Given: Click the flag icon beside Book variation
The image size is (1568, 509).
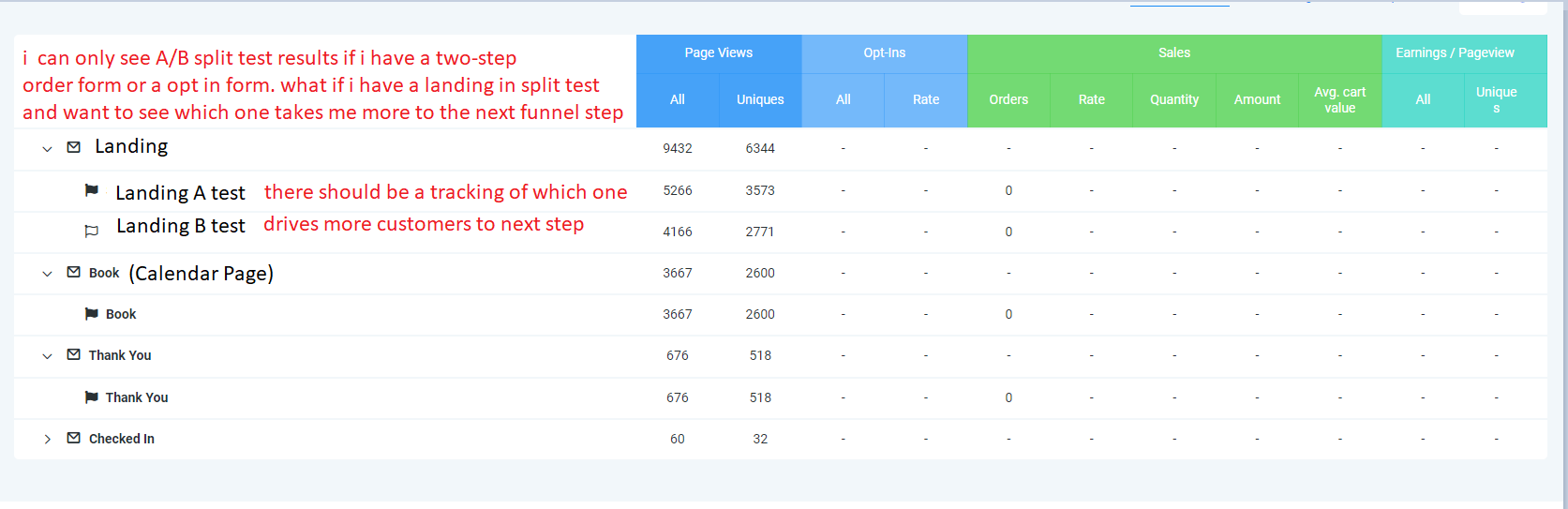Looking at the screenshot, I should point(92,314).
